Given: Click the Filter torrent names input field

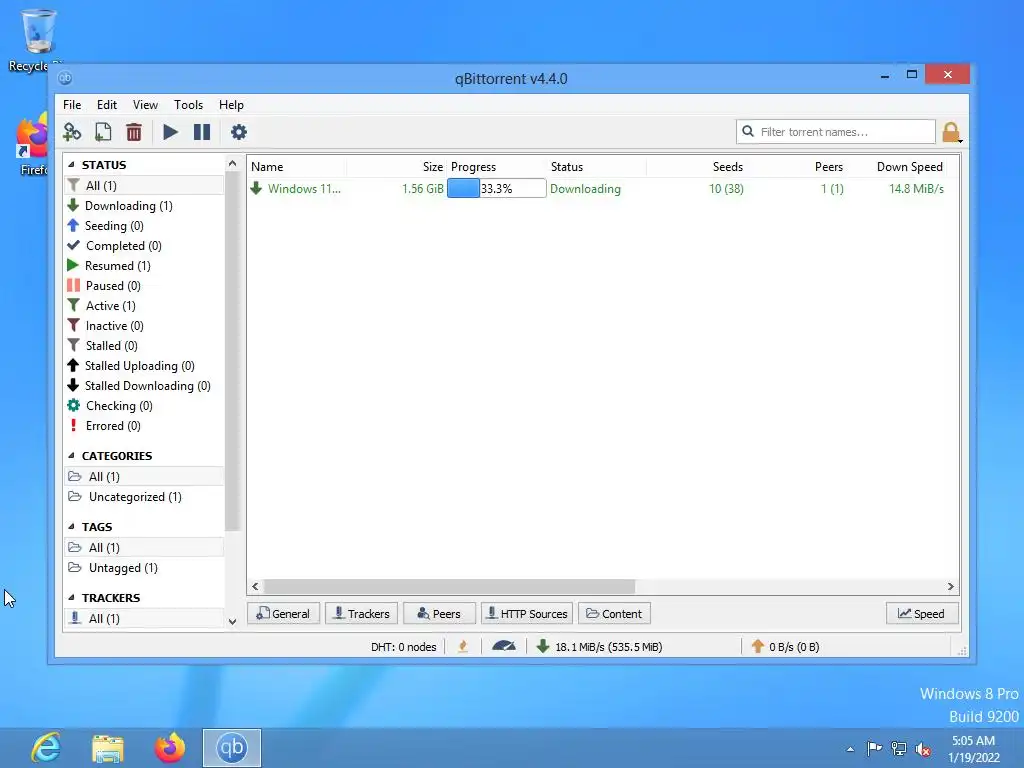Looking at the screenshot, I should 836,131.
